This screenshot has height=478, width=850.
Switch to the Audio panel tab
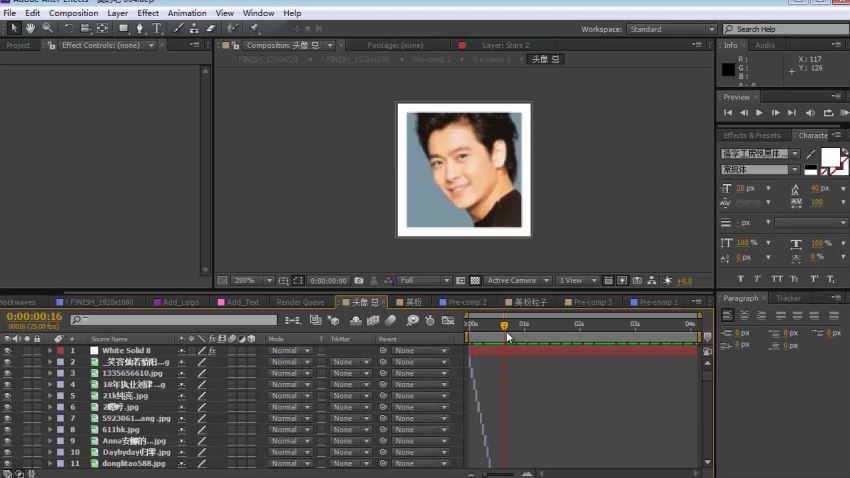point(765,46)
